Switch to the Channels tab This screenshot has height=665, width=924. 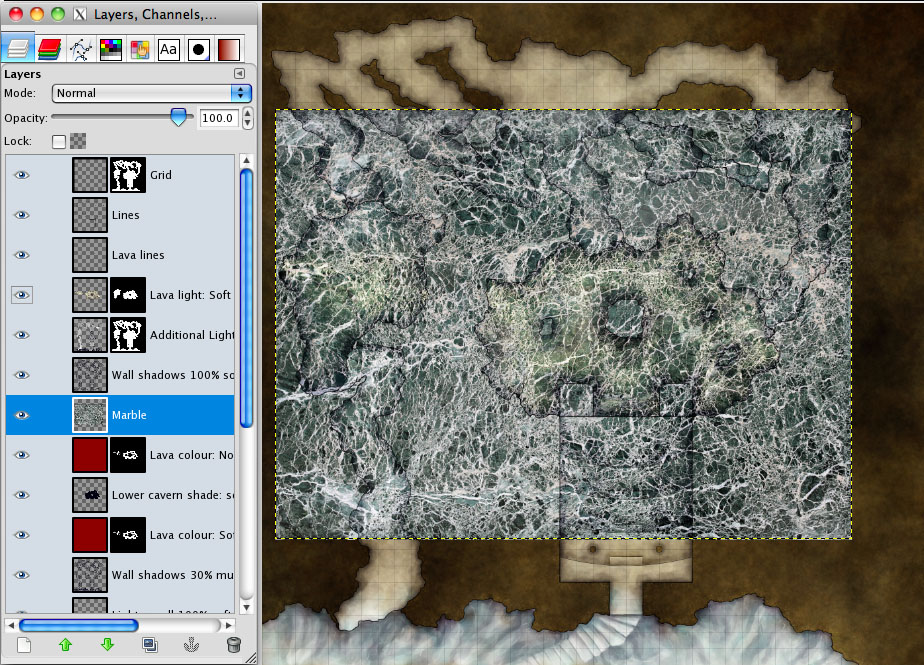click(49, 49)
